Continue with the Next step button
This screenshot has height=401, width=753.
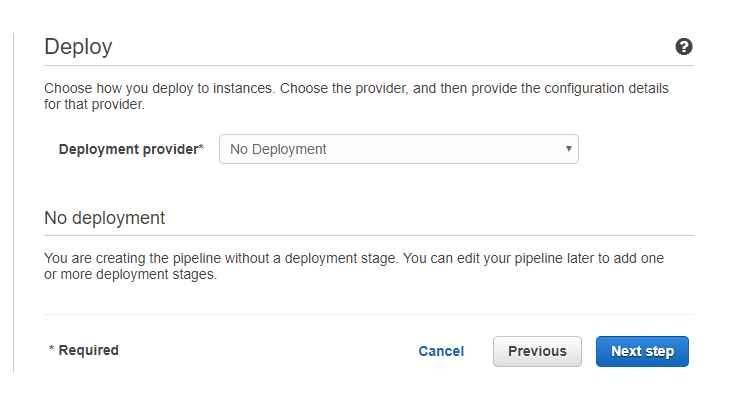pos(642,351)
